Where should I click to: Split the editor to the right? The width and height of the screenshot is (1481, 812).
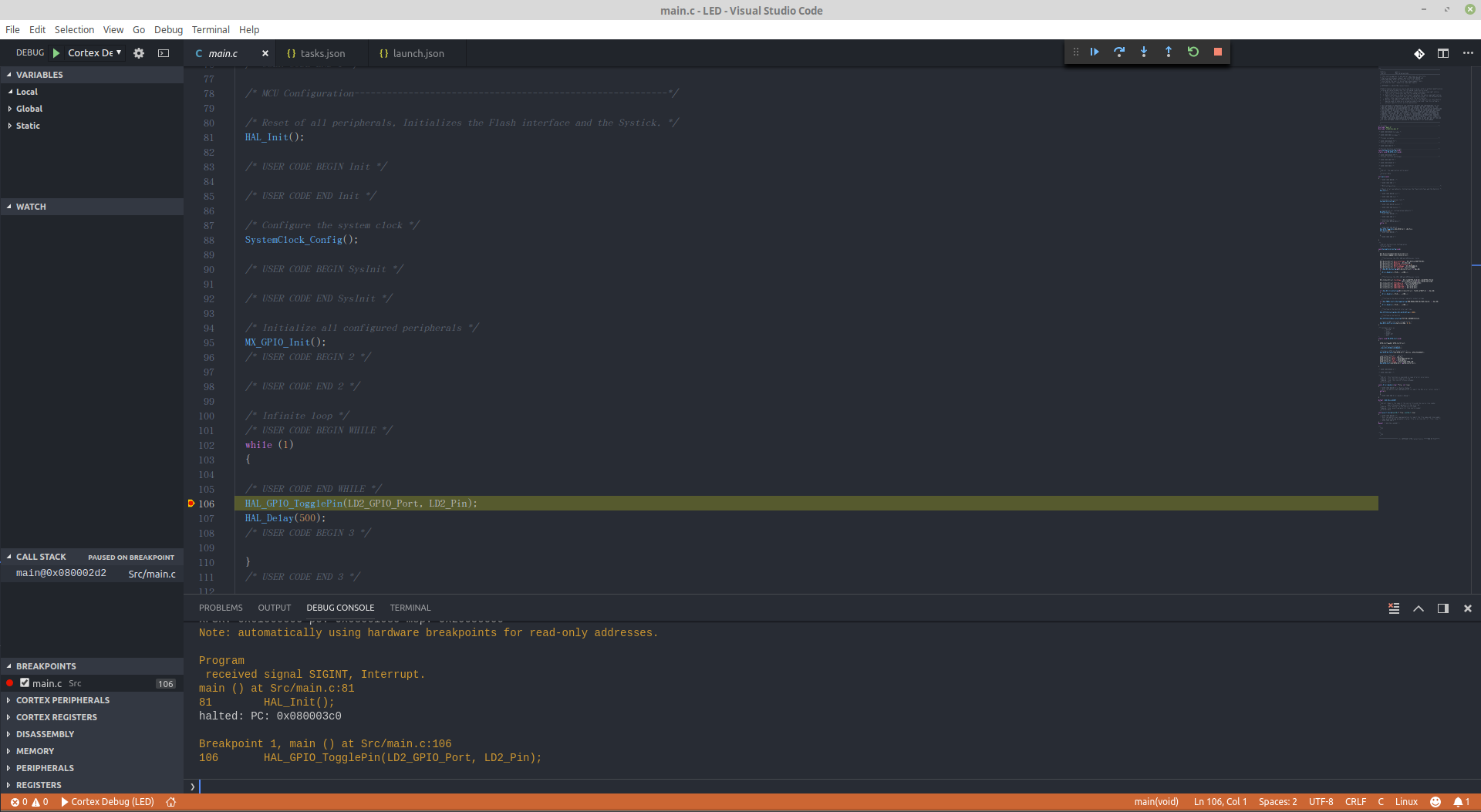click(1443, 53)
